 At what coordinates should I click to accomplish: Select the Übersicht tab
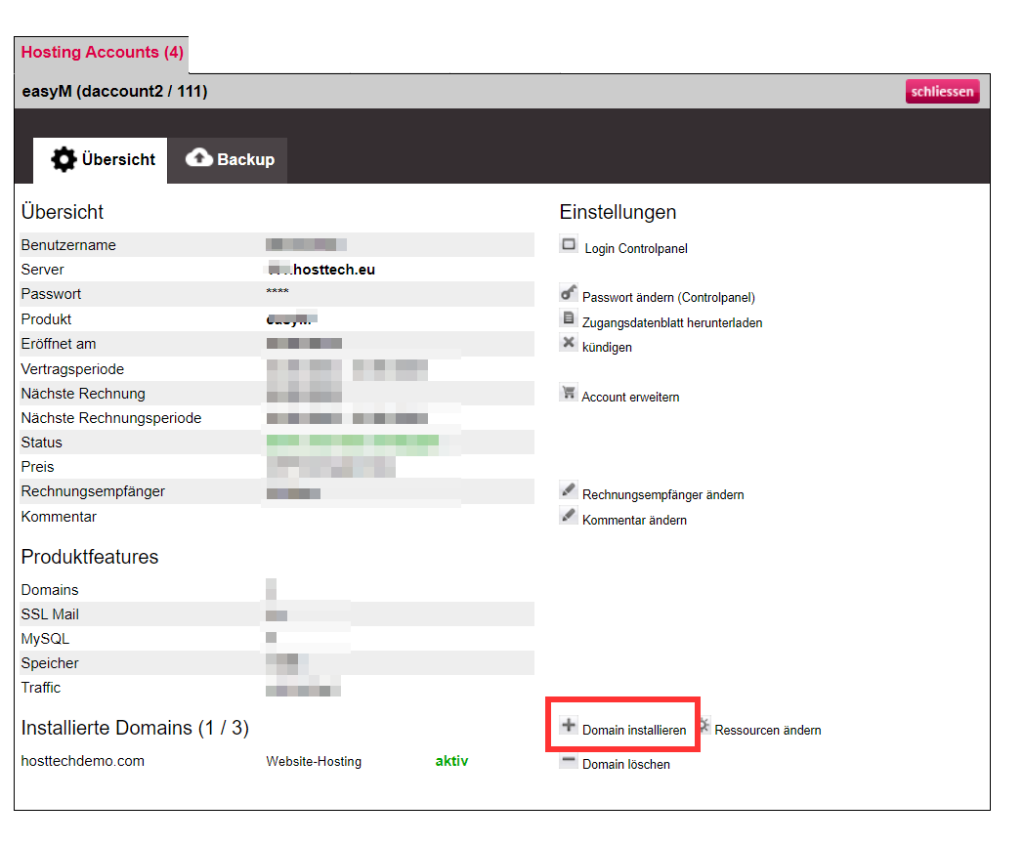pos(104,160)
